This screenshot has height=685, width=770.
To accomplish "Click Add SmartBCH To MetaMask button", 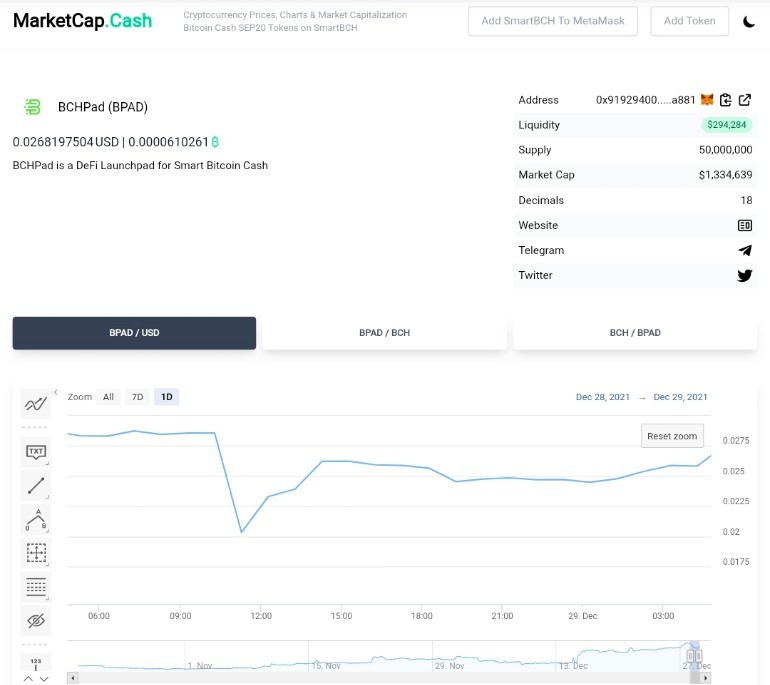I will 552,21.
